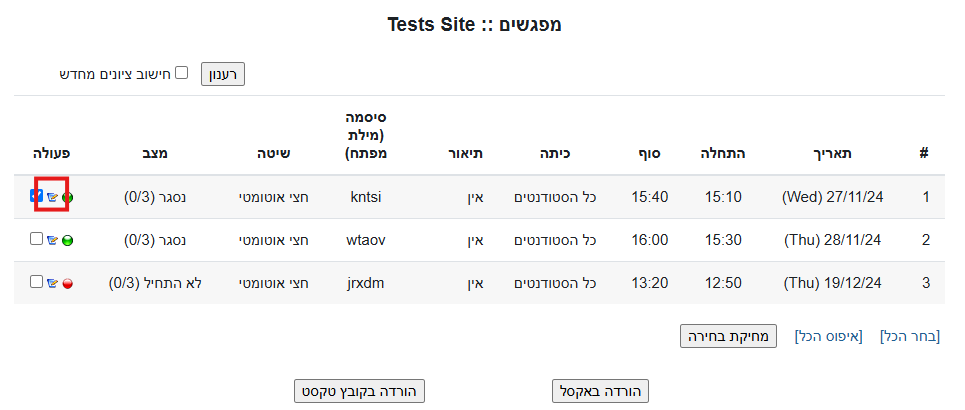The image size is (965, 410).
Task: Select the checkbox for session 3
Action: tap(36, 282)
